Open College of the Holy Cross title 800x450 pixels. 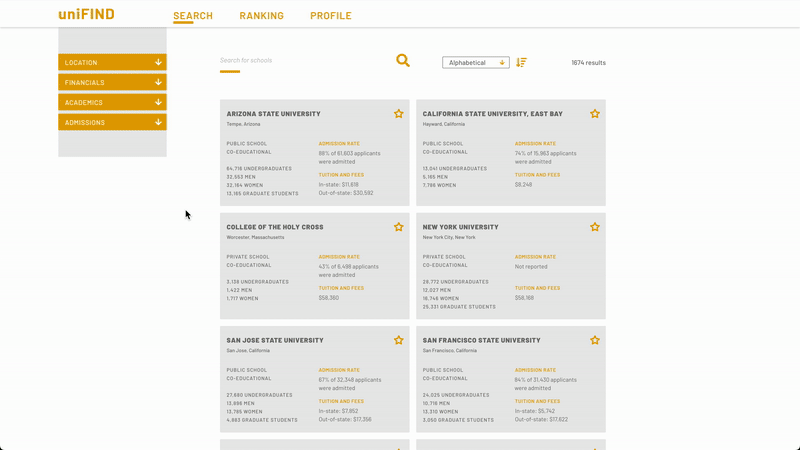(x=275, y=227)
